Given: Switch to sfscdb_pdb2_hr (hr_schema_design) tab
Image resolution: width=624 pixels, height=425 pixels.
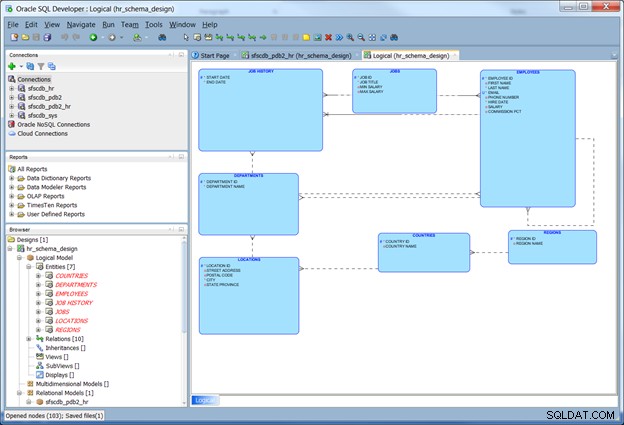Looking at the screenshot, I should coord(297,56).
